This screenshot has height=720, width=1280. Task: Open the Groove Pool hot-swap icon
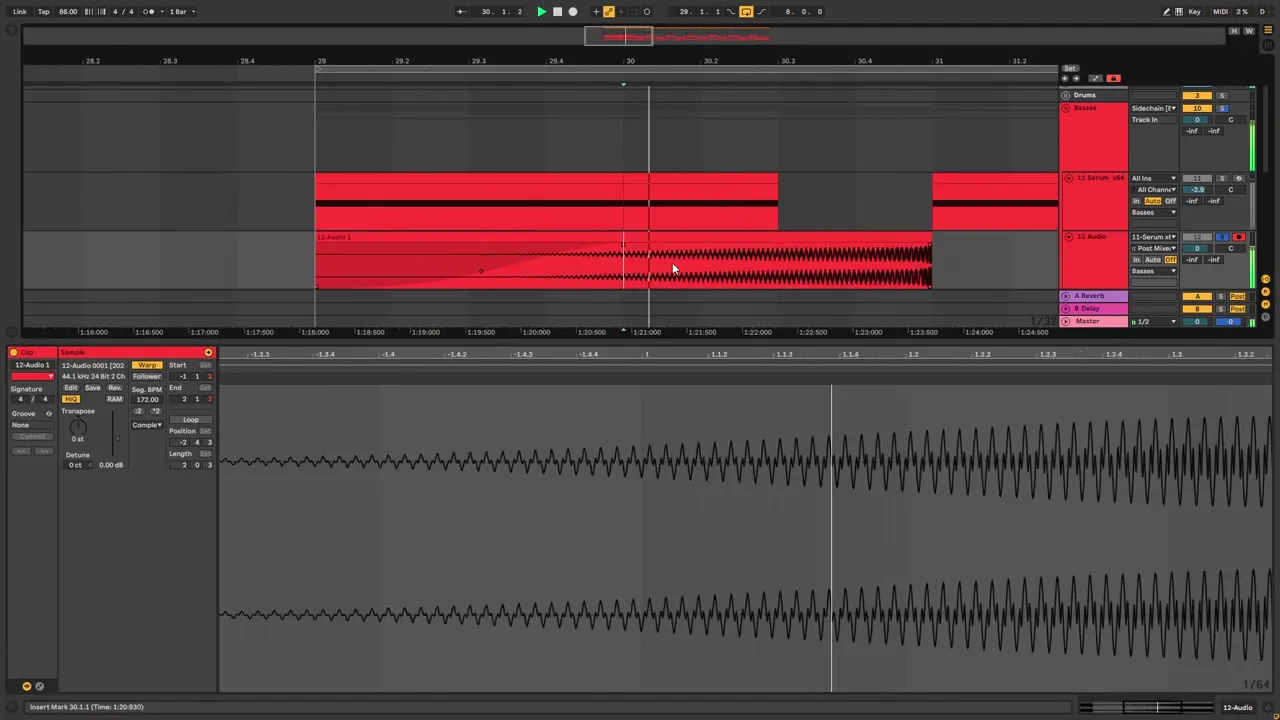click(48, 413)
